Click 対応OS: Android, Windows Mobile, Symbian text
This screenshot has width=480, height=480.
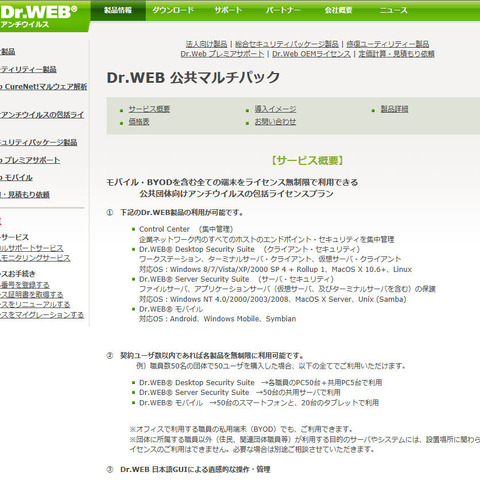pyautogui.click(x=217, y=319)
